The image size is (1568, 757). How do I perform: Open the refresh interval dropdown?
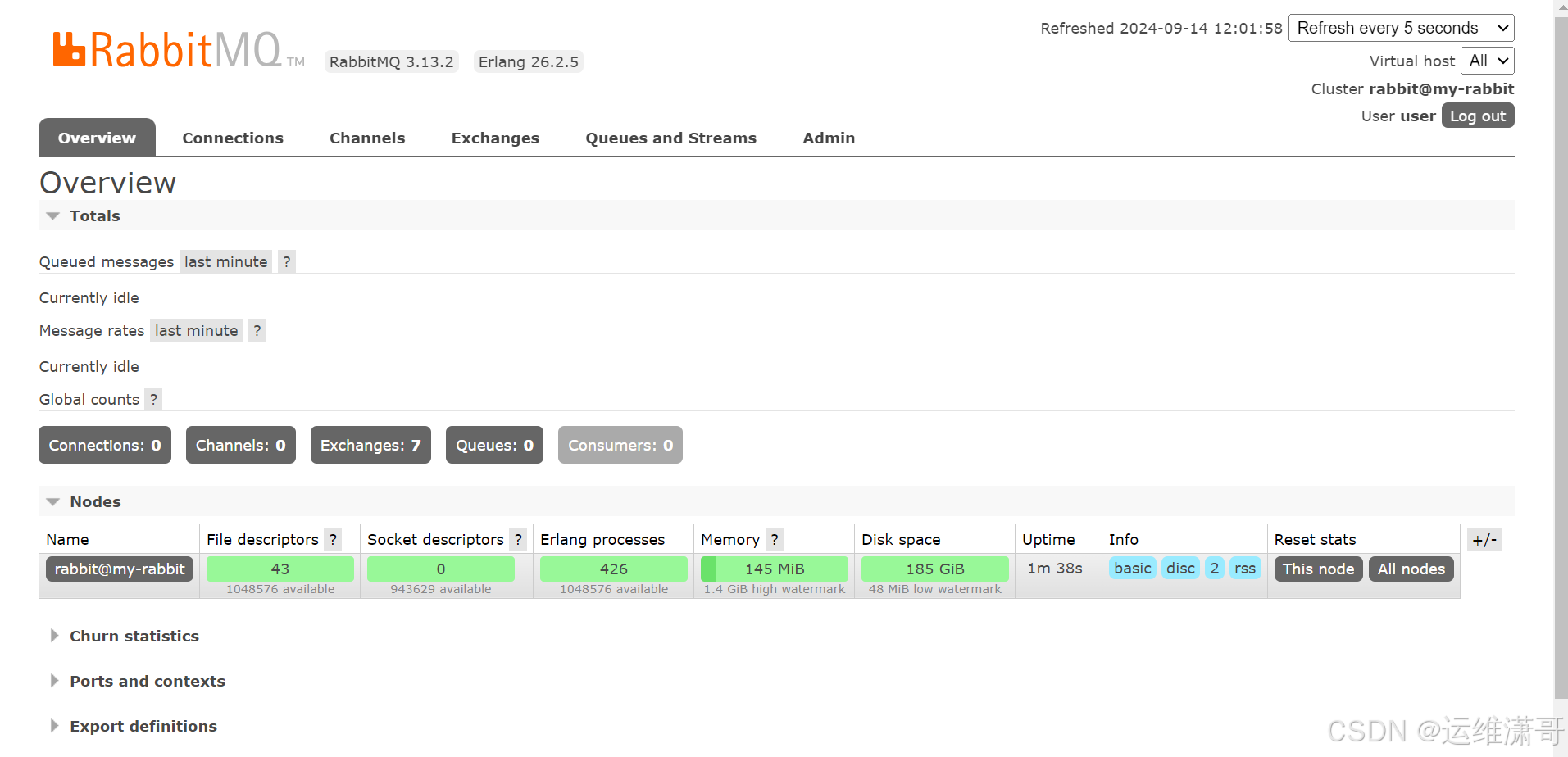click(1402, 28)
